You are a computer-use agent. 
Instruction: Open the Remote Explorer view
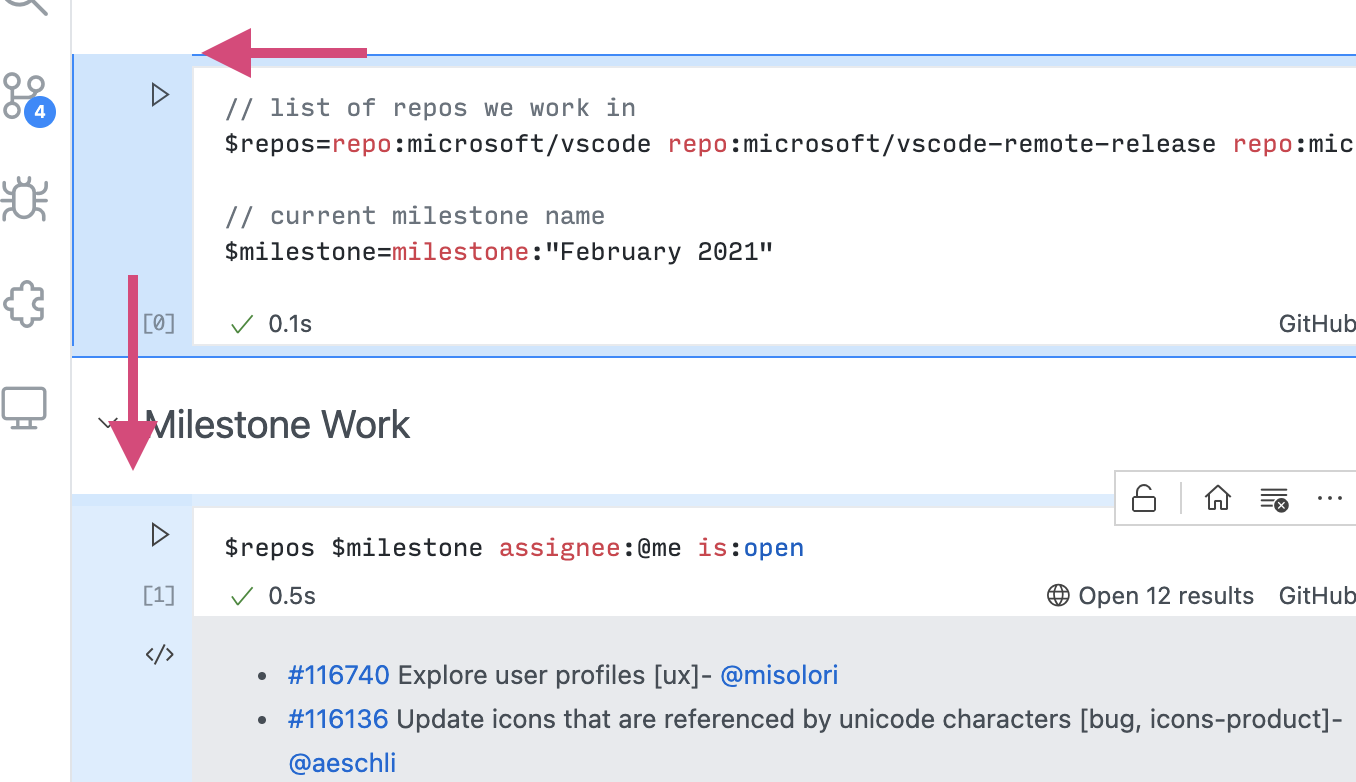tap(28, 405)
